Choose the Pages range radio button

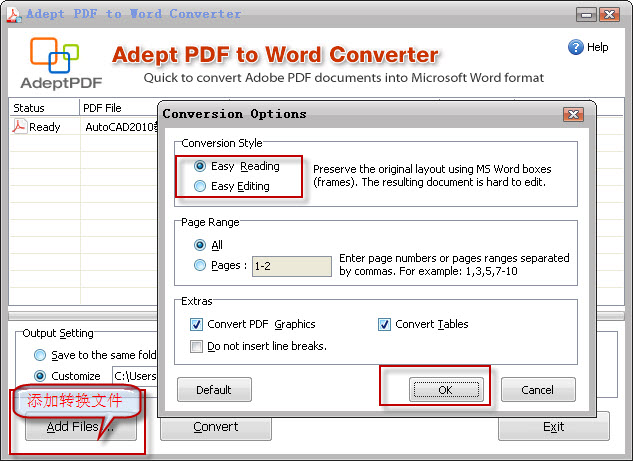pos(200,265)
